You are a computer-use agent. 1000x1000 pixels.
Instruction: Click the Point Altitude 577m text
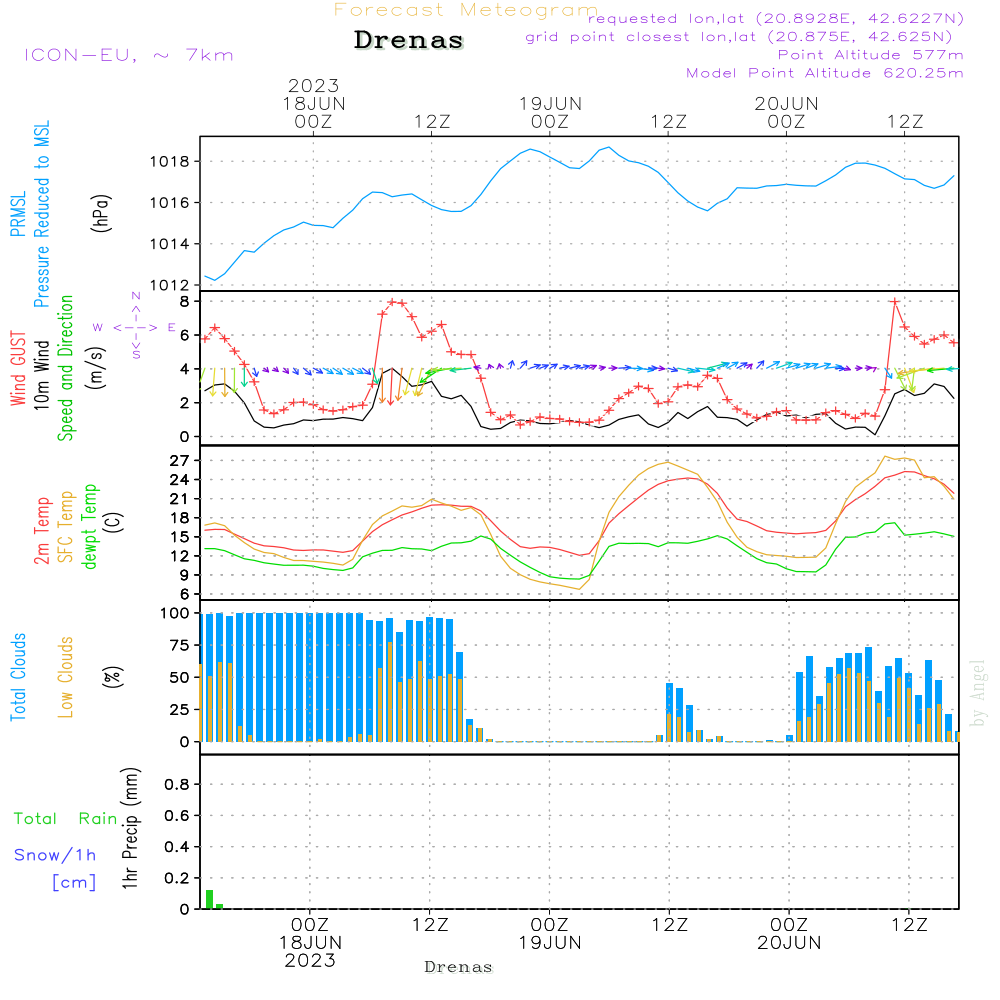click(x=871, y=55)
